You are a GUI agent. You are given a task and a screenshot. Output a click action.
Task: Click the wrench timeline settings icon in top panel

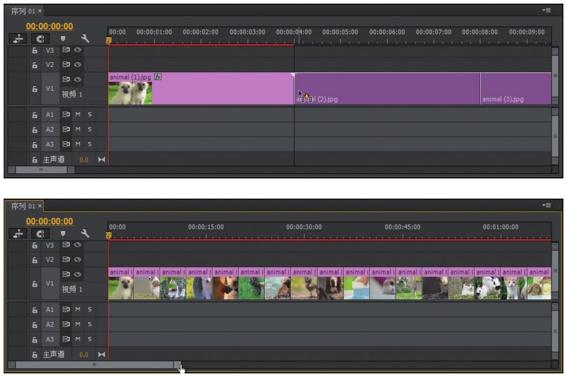tap(85, 39)
